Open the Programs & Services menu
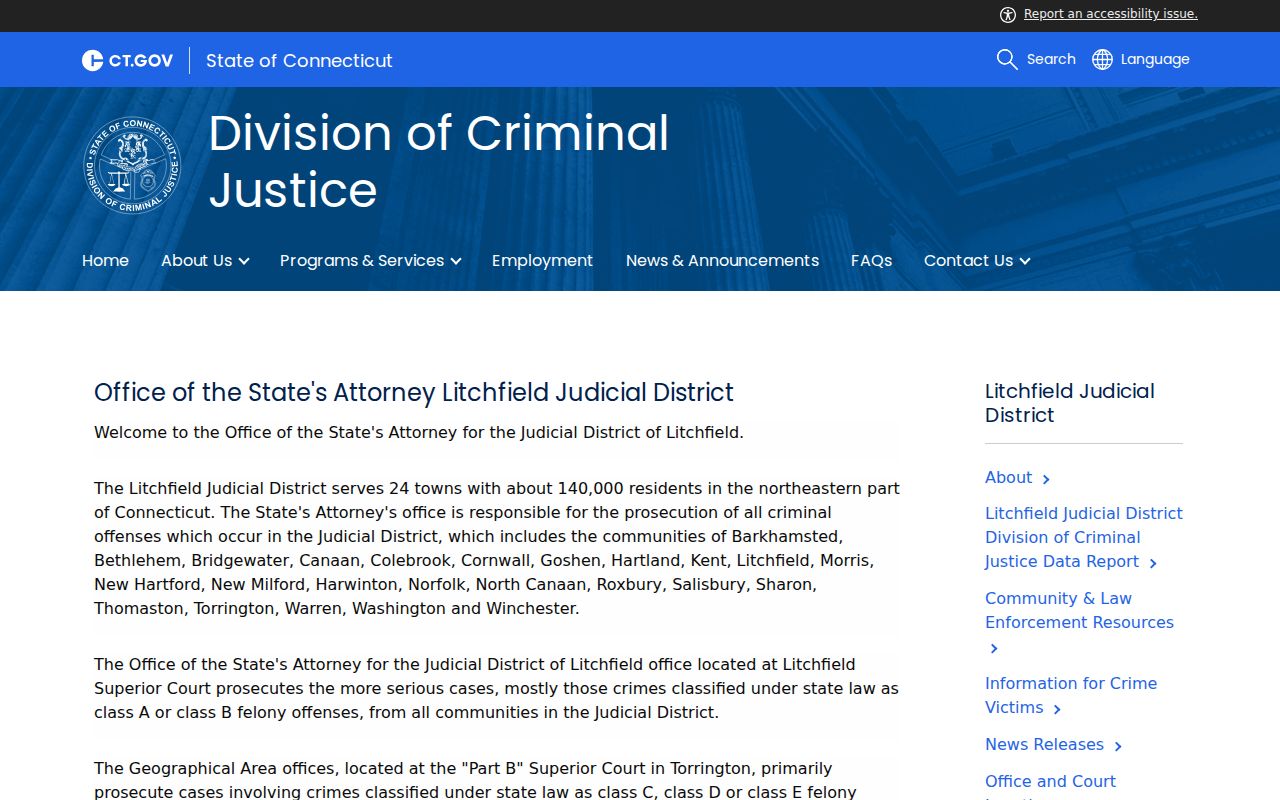Viewport: 1280px width, 800px height. click(x=362, y=260)
